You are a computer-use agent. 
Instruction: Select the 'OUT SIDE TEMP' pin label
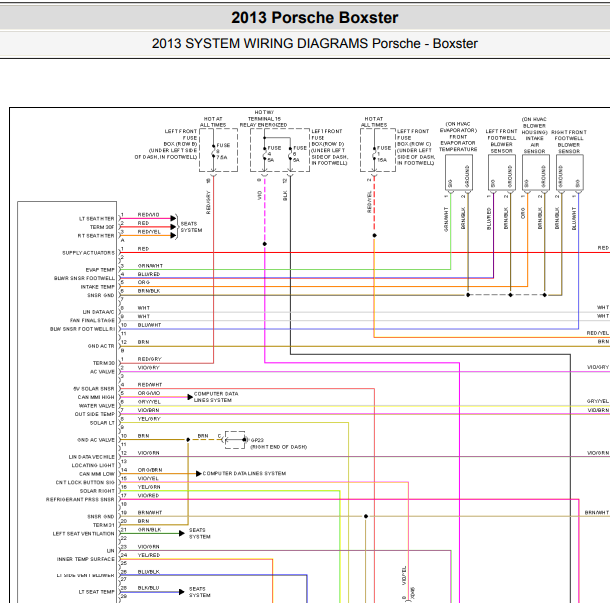(x=95, y=414)
